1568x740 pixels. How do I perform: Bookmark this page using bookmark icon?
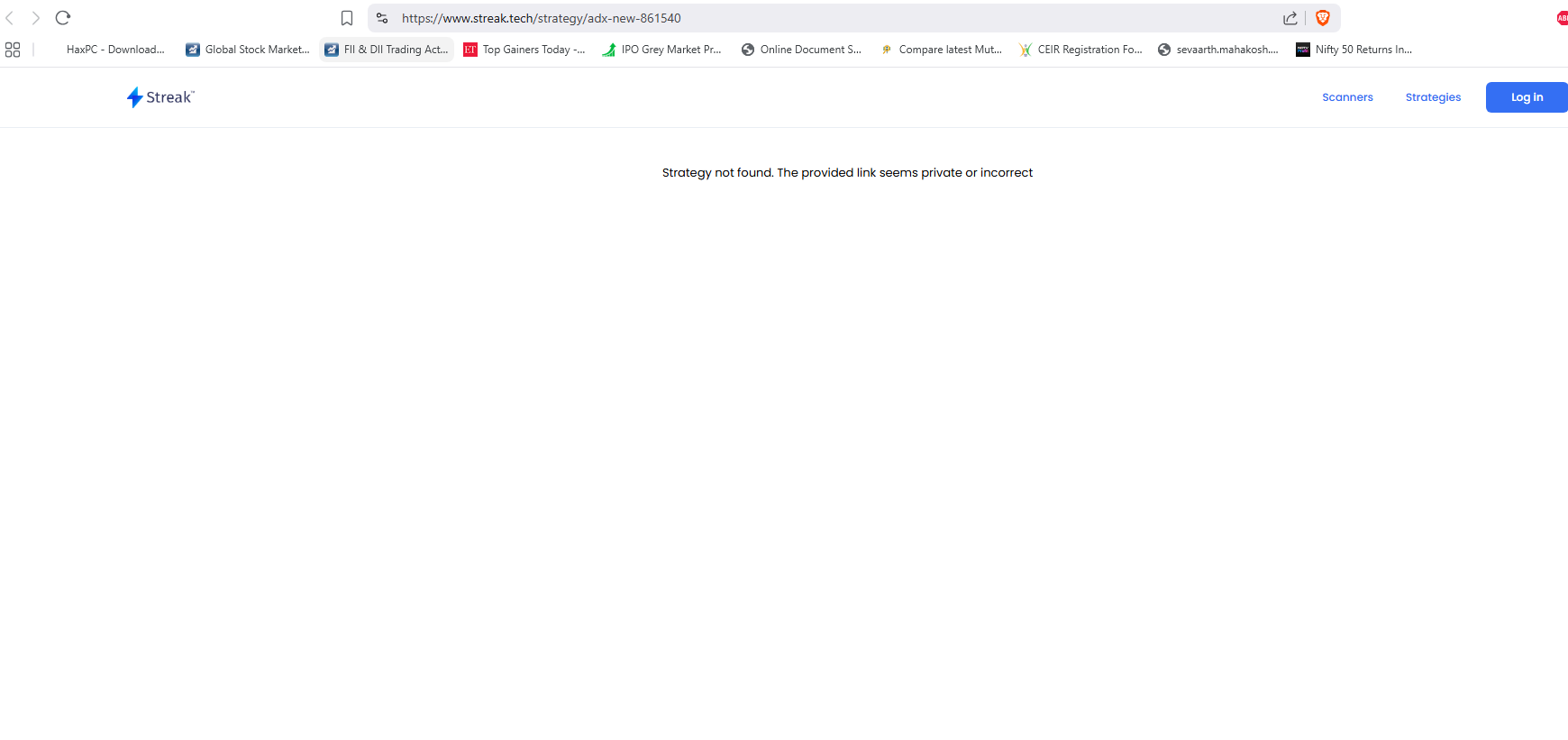[347, 18]
